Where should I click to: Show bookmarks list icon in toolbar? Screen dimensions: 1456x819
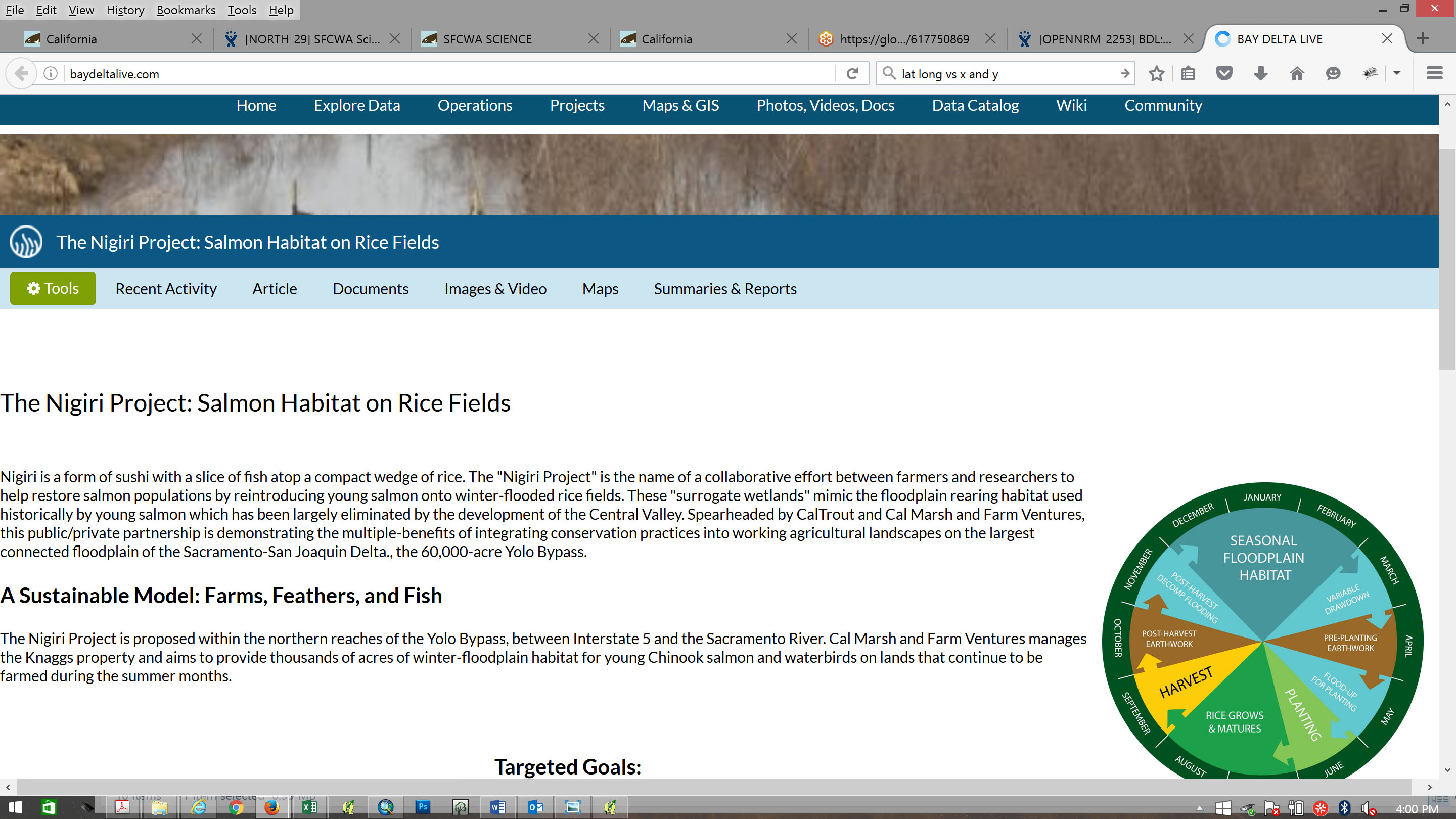click(x=1188, y=73)
